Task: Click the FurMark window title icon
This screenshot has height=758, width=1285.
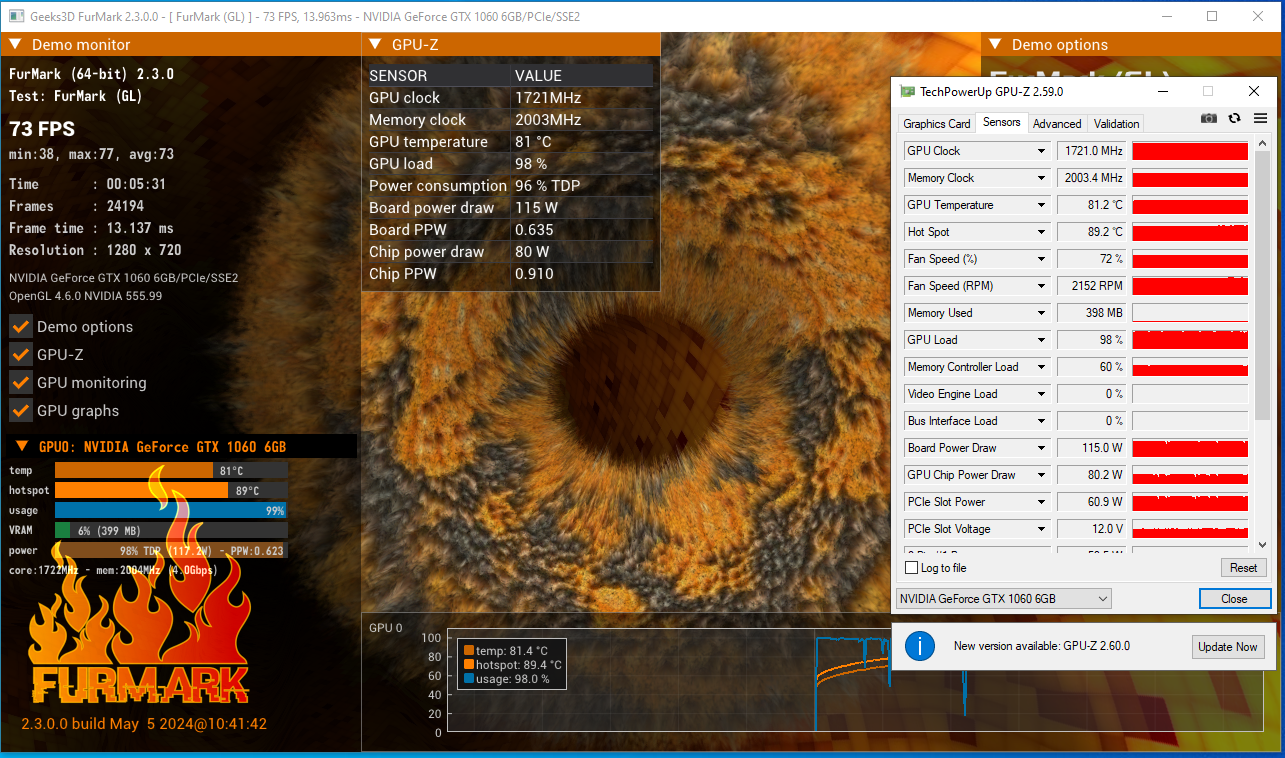Action: [16, 16]
